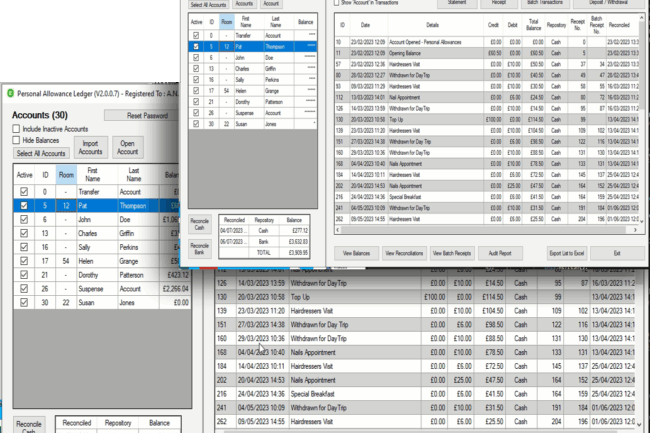Click the Import Accounts button
The image size is (650, 433).
[x=90, y=148]
